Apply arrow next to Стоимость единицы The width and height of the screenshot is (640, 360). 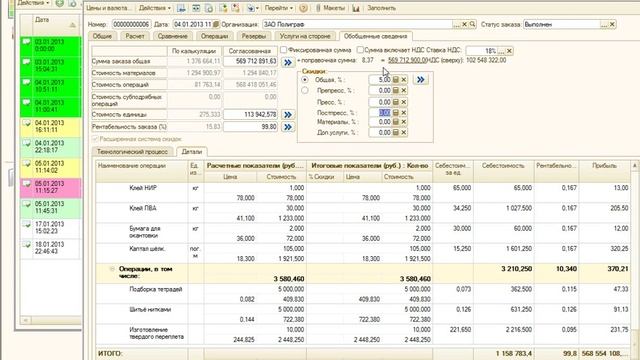(288, 115)
